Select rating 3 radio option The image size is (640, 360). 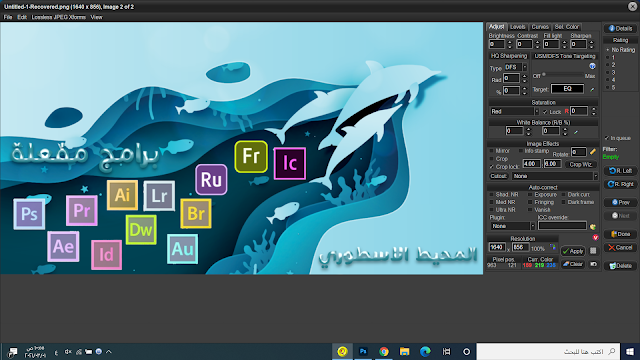pyautogui.click(x=608, y=72)
